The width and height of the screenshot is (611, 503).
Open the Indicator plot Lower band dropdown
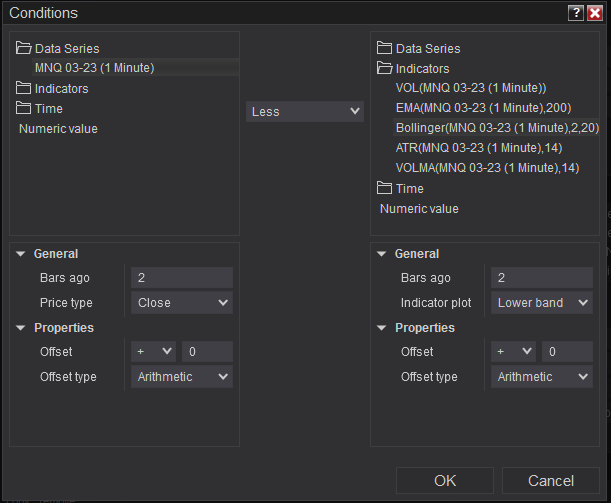542,302
